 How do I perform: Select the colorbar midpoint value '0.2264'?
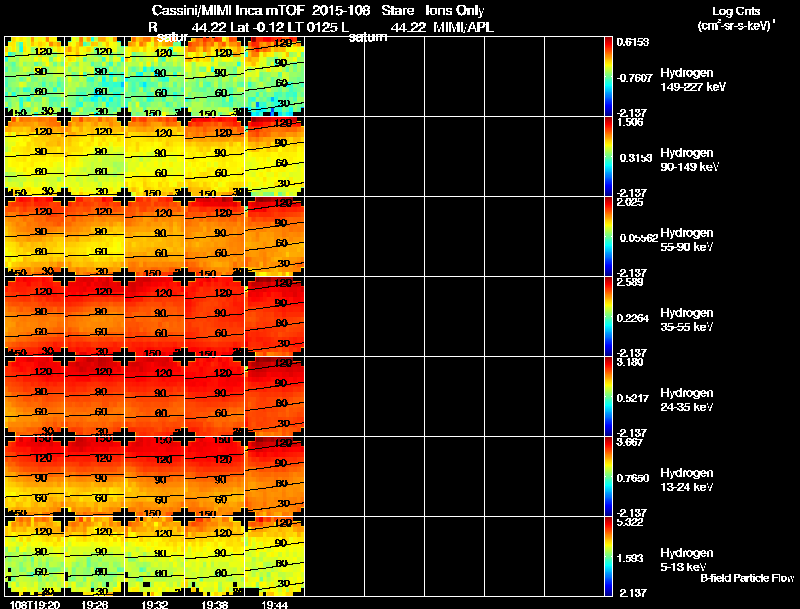pyautogui.click(x=633, y=318)
